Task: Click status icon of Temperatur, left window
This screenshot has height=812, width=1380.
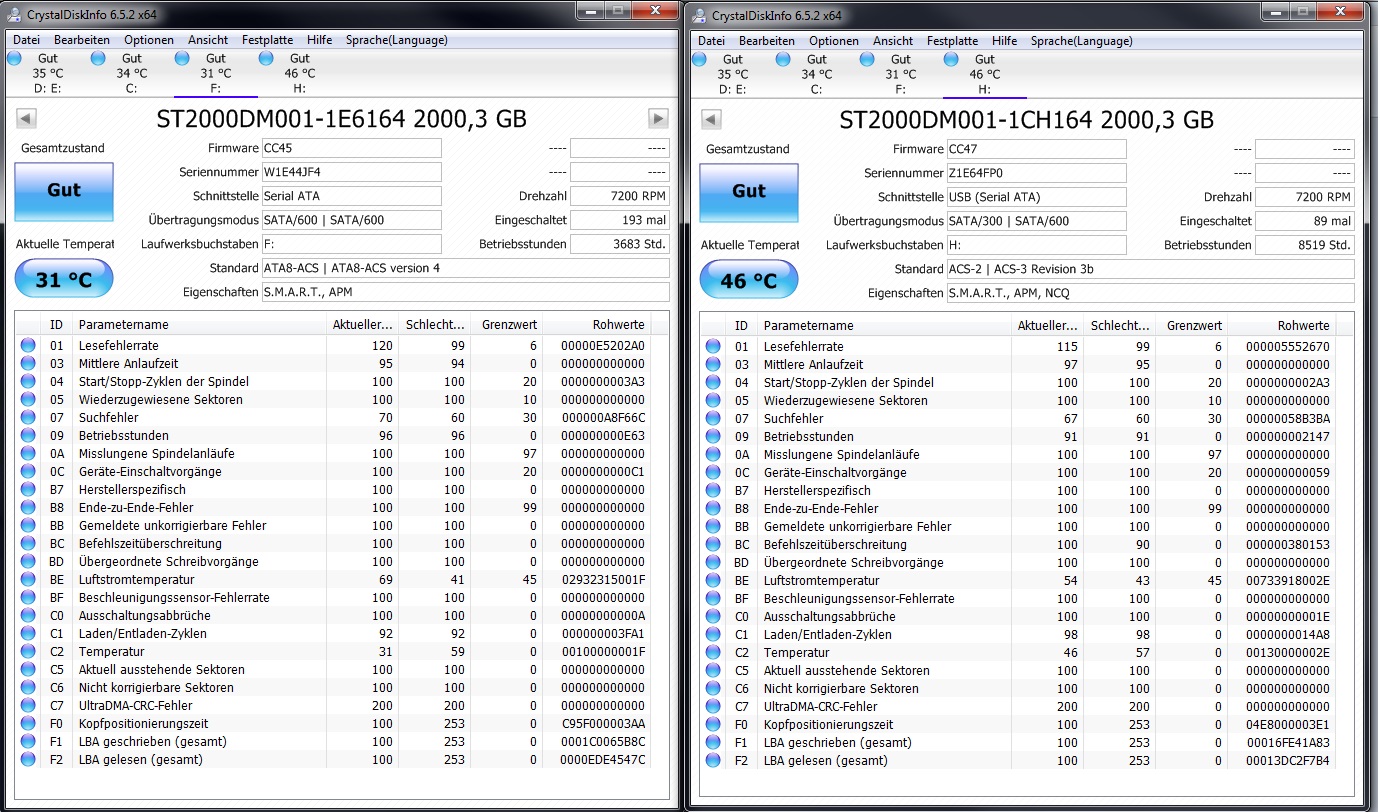Action: (28, 651)
